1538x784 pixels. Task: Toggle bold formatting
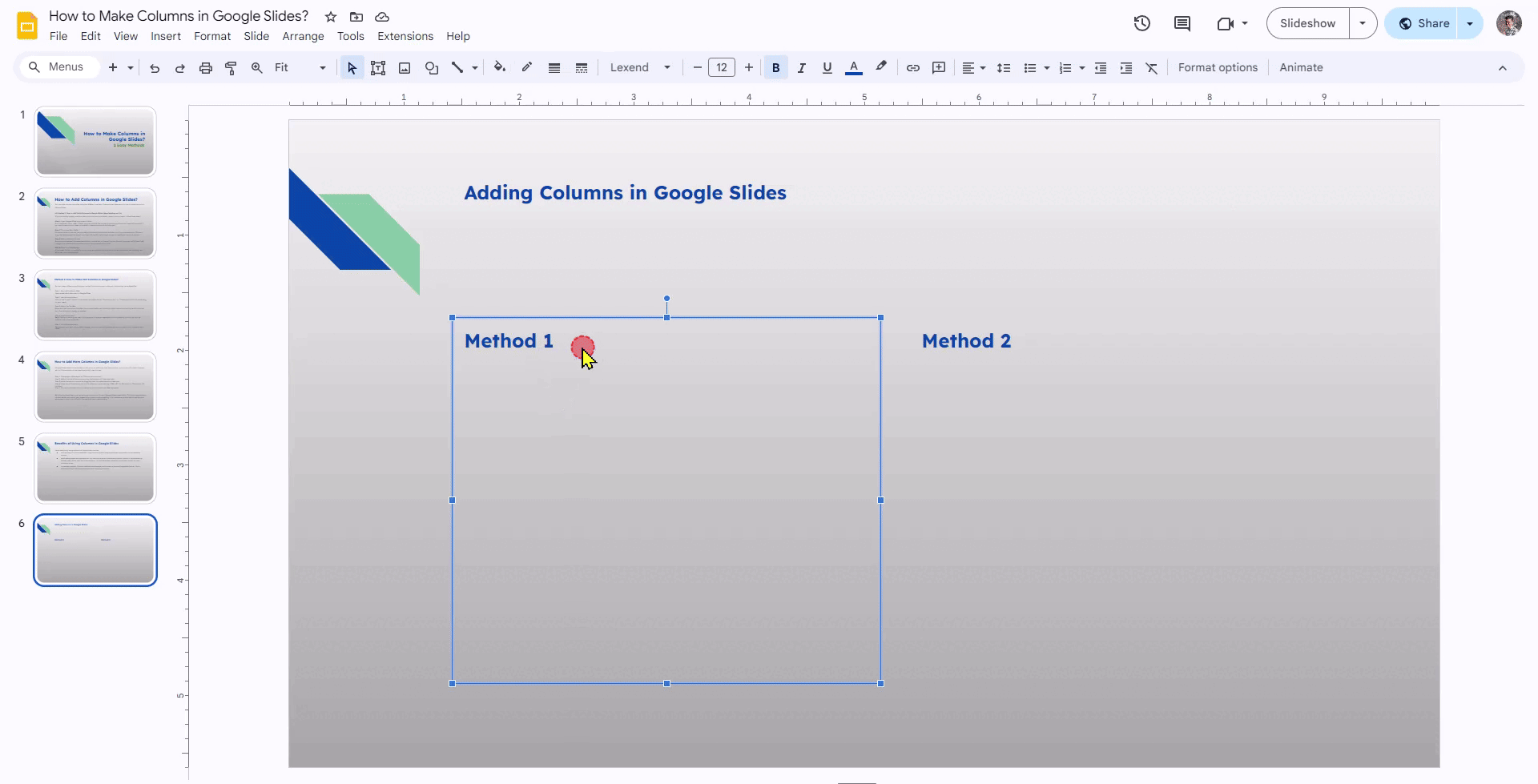coord(775,68)
